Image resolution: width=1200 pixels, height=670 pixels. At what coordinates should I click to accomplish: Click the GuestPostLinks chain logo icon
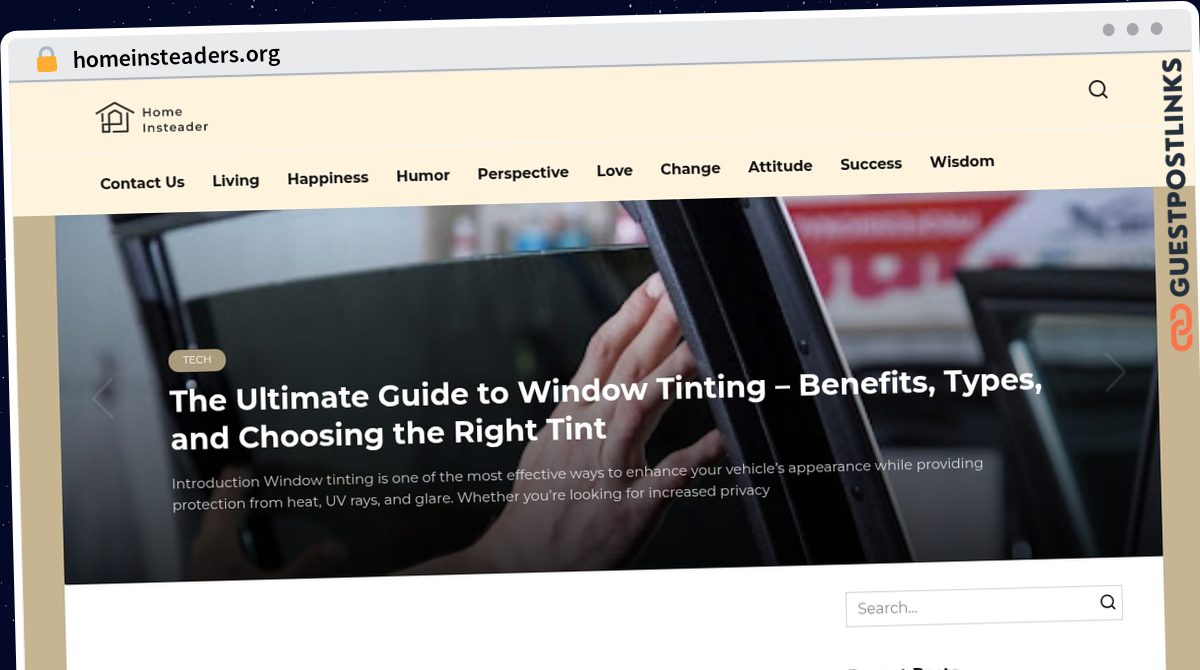click(x=1182, y=329)
